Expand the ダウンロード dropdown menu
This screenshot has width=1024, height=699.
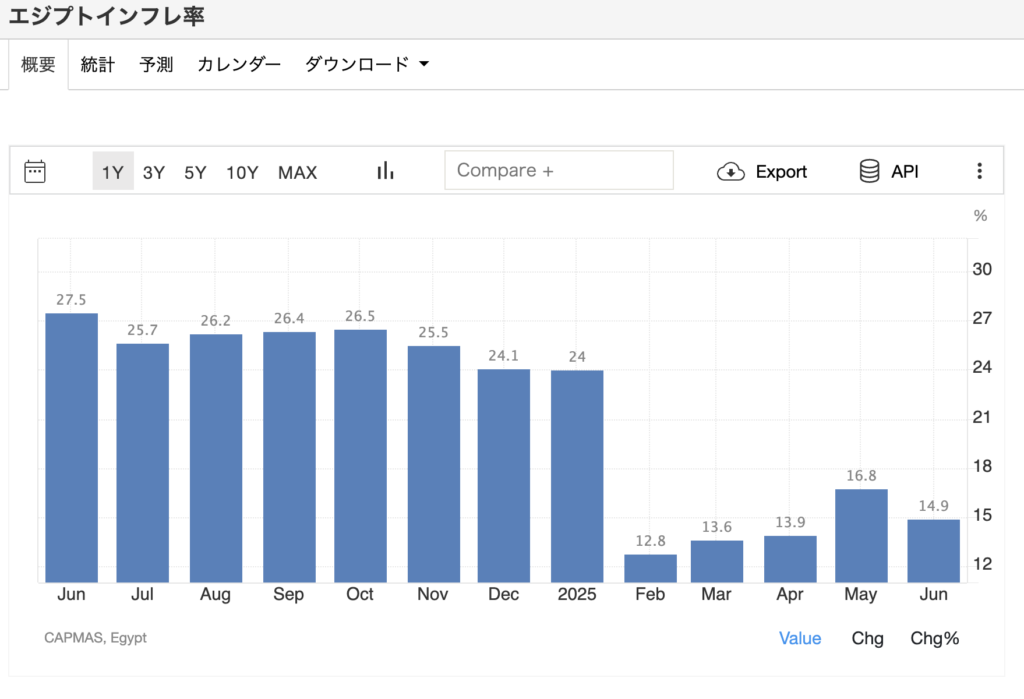click(x=366, y=62)
